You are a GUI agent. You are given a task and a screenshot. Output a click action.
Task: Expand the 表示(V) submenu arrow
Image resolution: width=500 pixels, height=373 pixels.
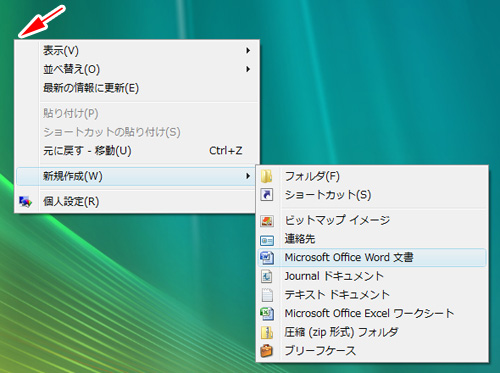(x=248, y=50)
